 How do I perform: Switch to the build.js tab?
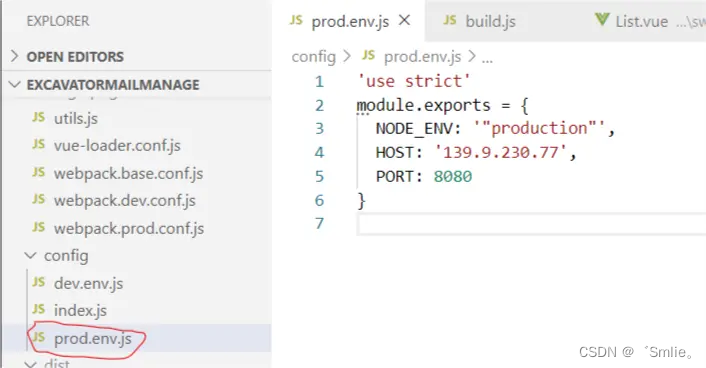(490, 21)
